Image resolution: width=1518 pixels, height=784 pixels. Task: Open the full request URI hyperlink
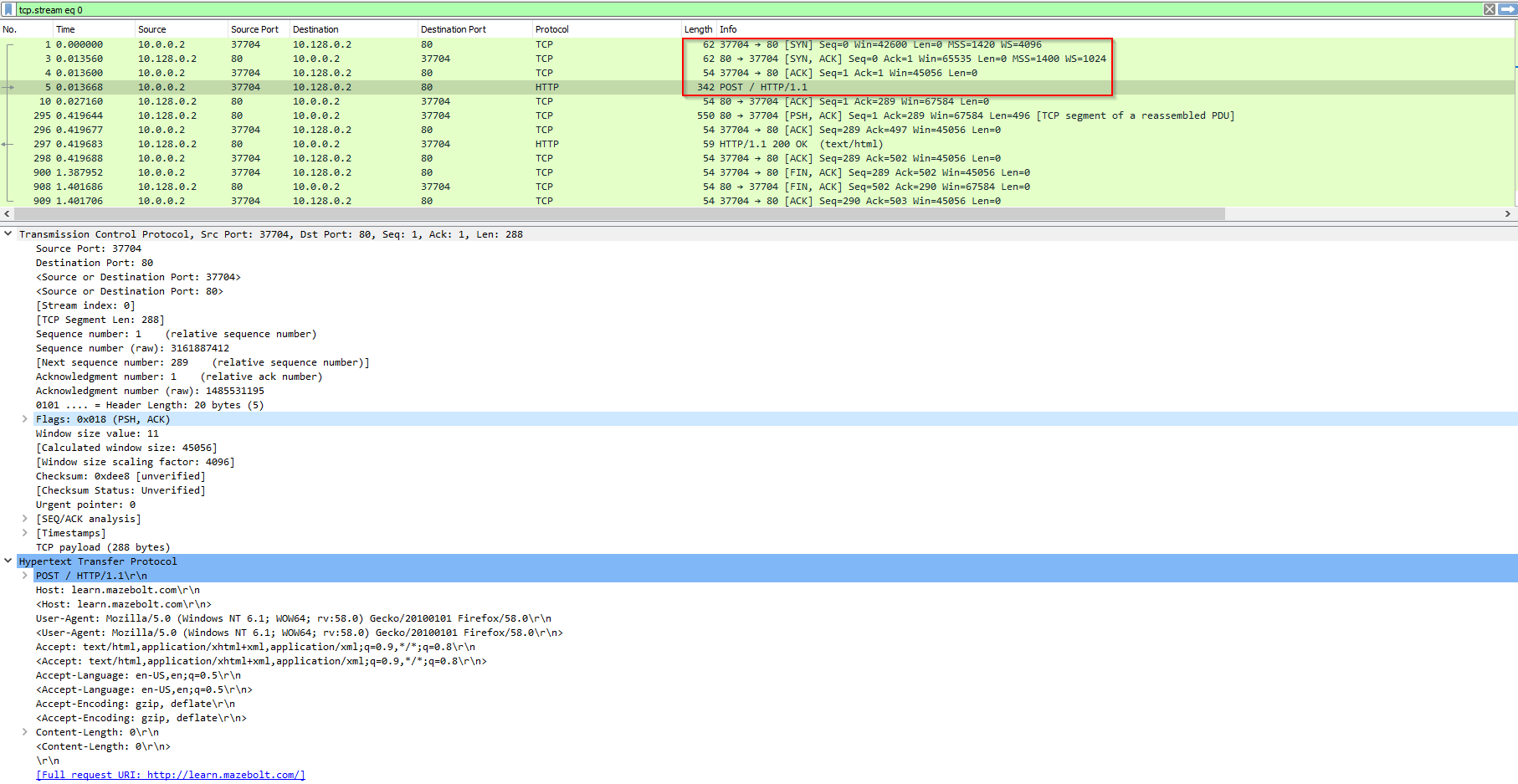[170, 774]
